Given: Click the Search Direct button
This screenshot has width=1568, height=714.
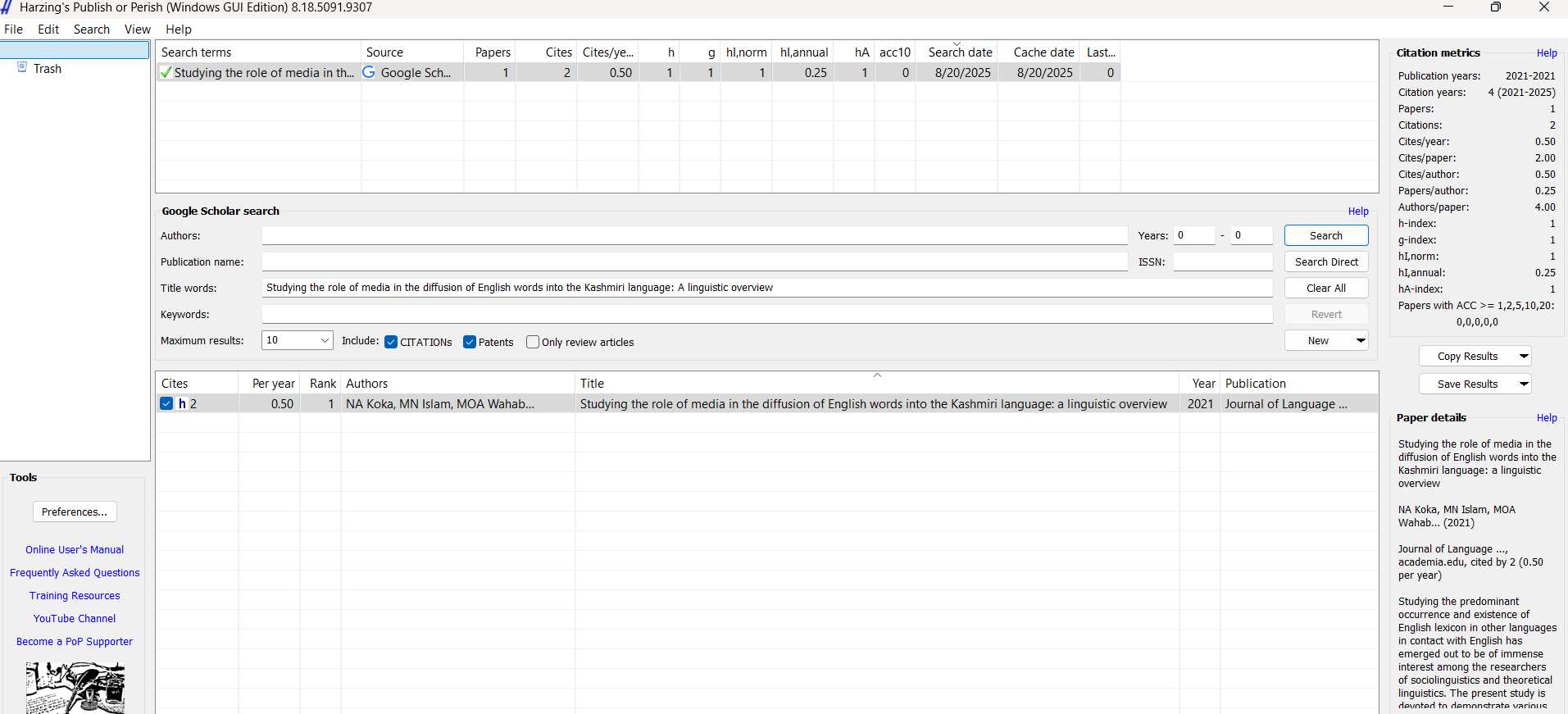Looking at the screenshot, I should click(1325, 261).
